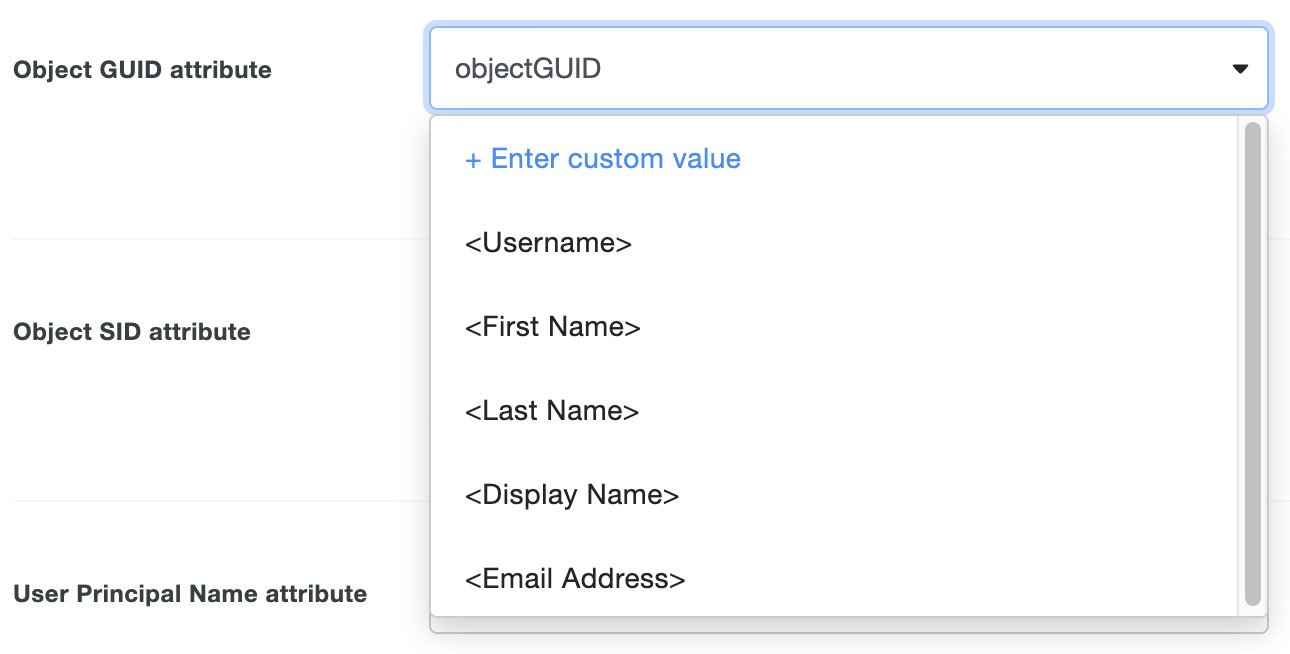This screenshot has height=654, width=1290.
Task: Click the User Principal Name attribute label
Action: point(190,593)
